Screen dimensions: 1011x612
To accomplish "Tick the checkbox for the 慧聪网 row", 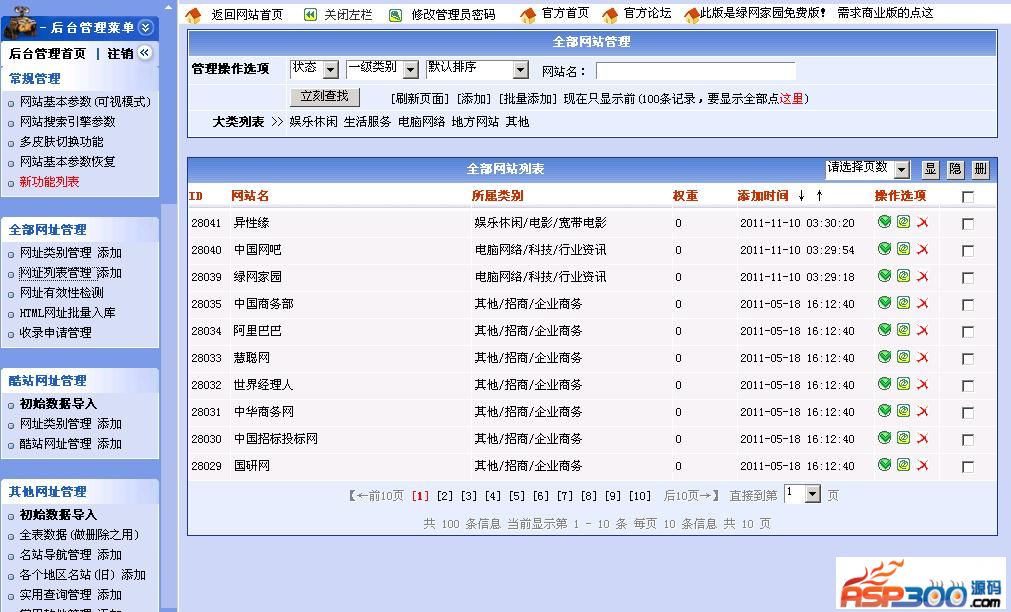I will pos(967,359).
